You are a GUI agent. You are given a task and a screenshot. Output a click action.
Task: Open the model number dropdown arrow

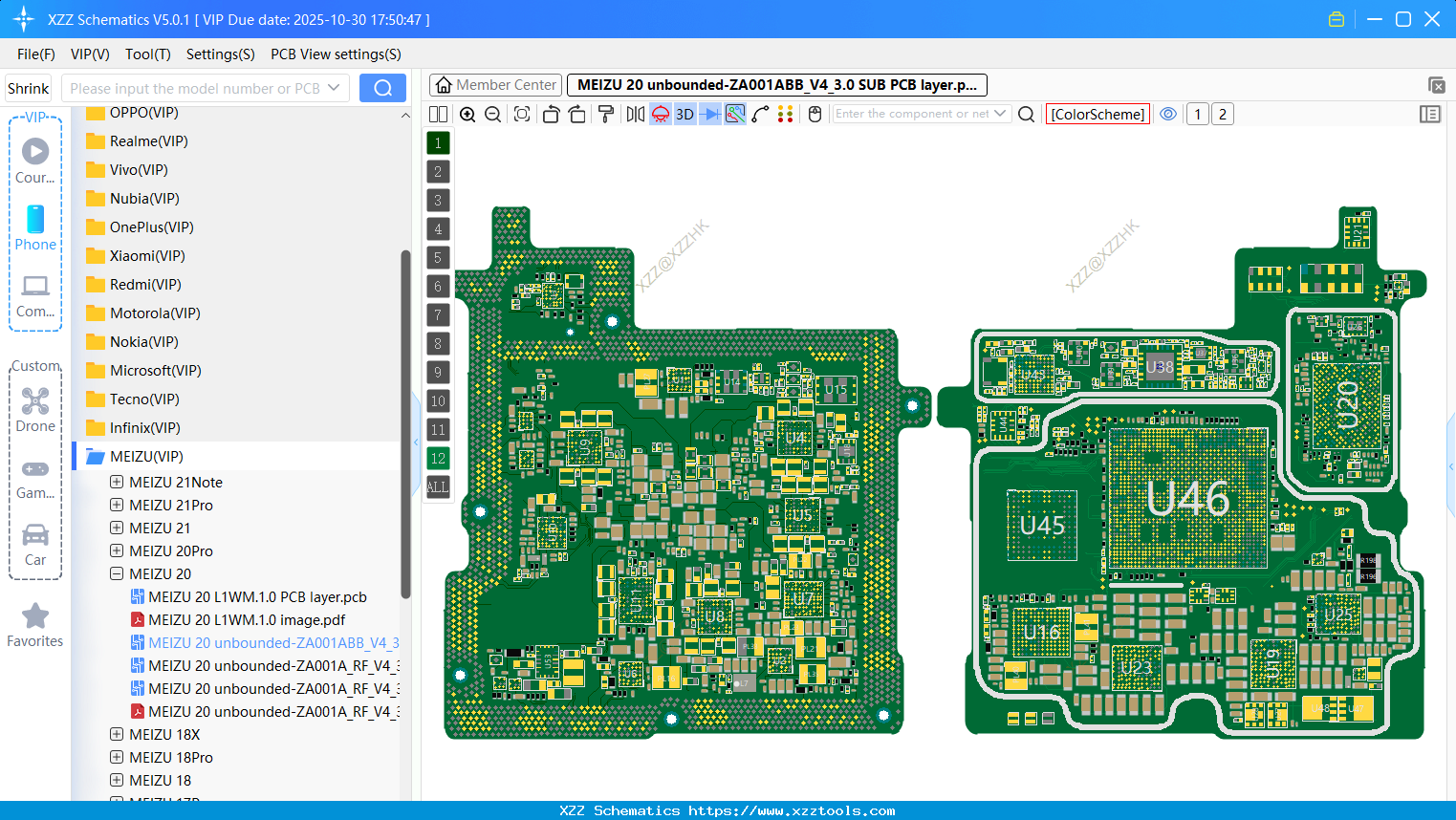coord(334,88)
